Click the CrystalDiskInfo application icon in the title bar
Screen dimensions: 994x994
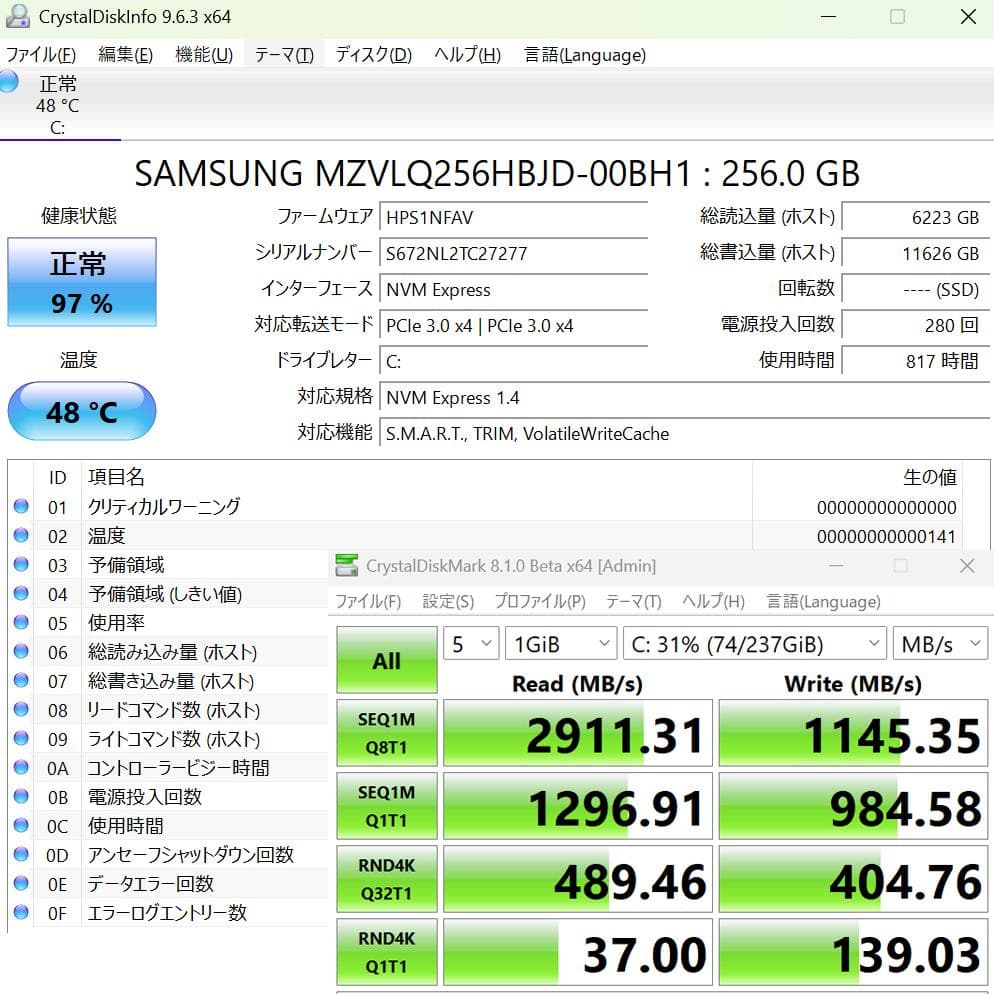click(17, 16)
